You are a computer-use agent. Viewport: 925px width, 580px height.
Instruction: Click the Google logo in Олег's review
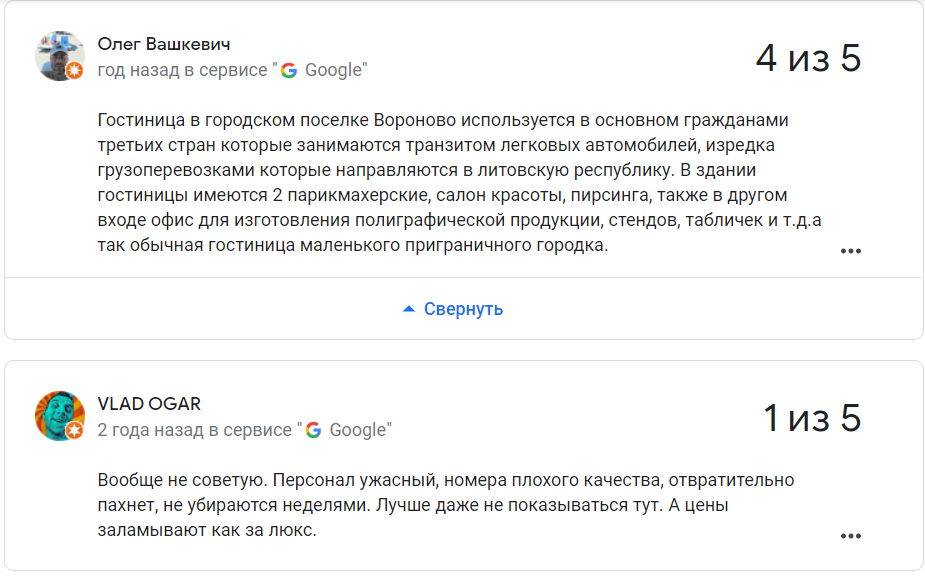289,70
